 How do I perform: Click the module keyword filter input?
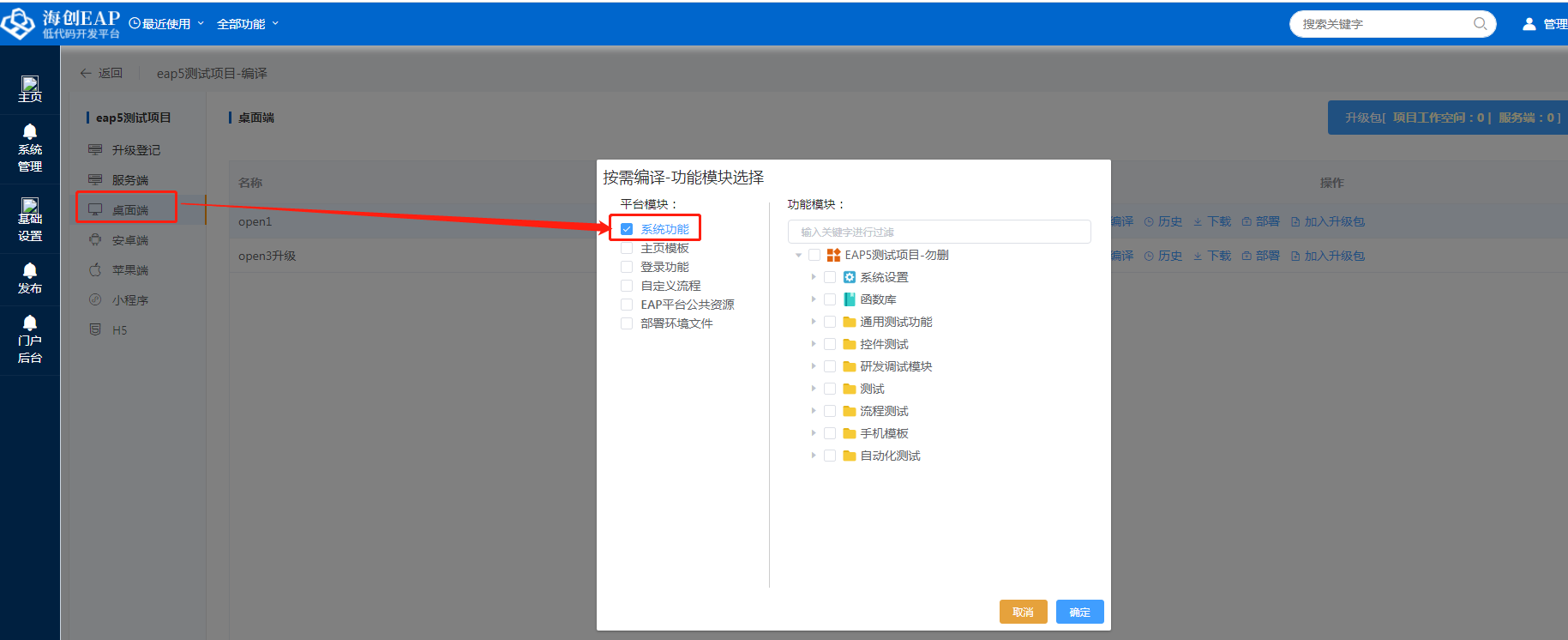pyautogui.click(x=939, y=232)
